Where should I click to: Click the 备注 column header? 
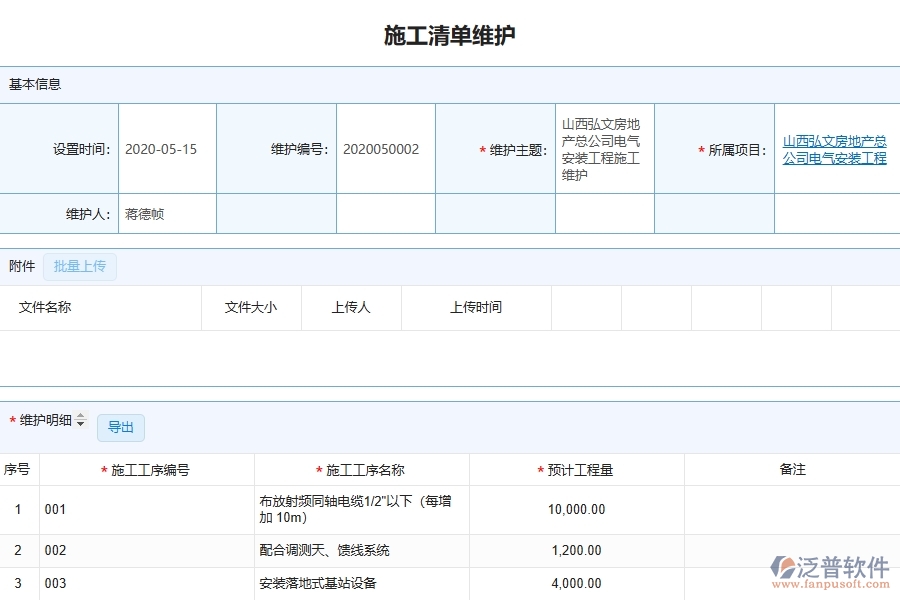pyautogui.click(x=792, y=469)
